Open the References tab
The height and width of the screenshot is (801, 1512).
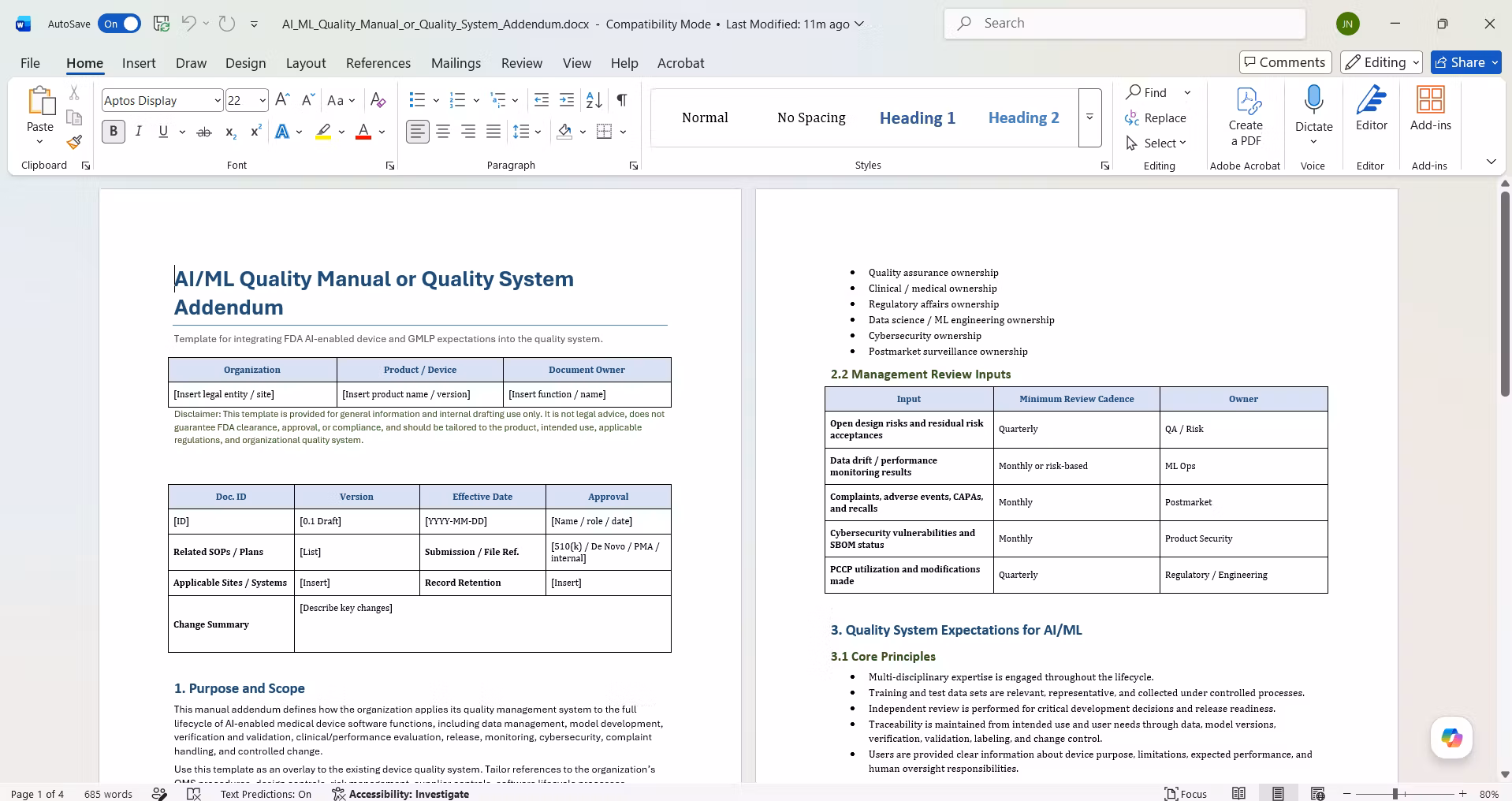[378, 63]
